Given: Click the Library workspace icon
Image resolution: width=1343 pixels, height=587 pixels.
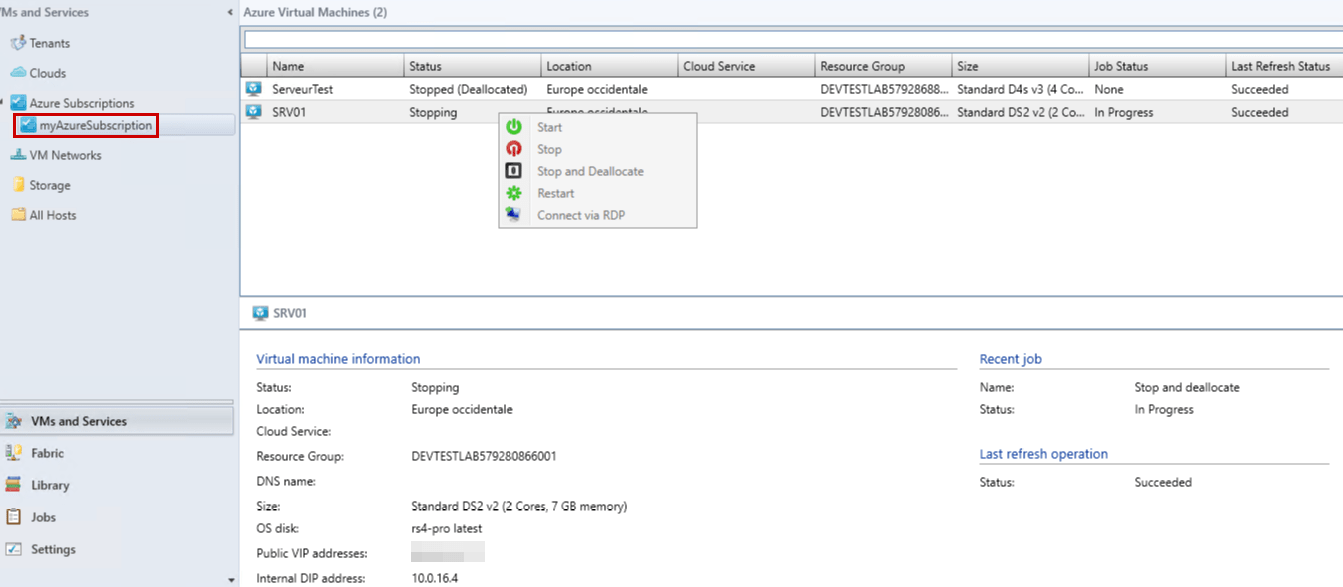Looking at the screenshot, I should tap(14, 485).
